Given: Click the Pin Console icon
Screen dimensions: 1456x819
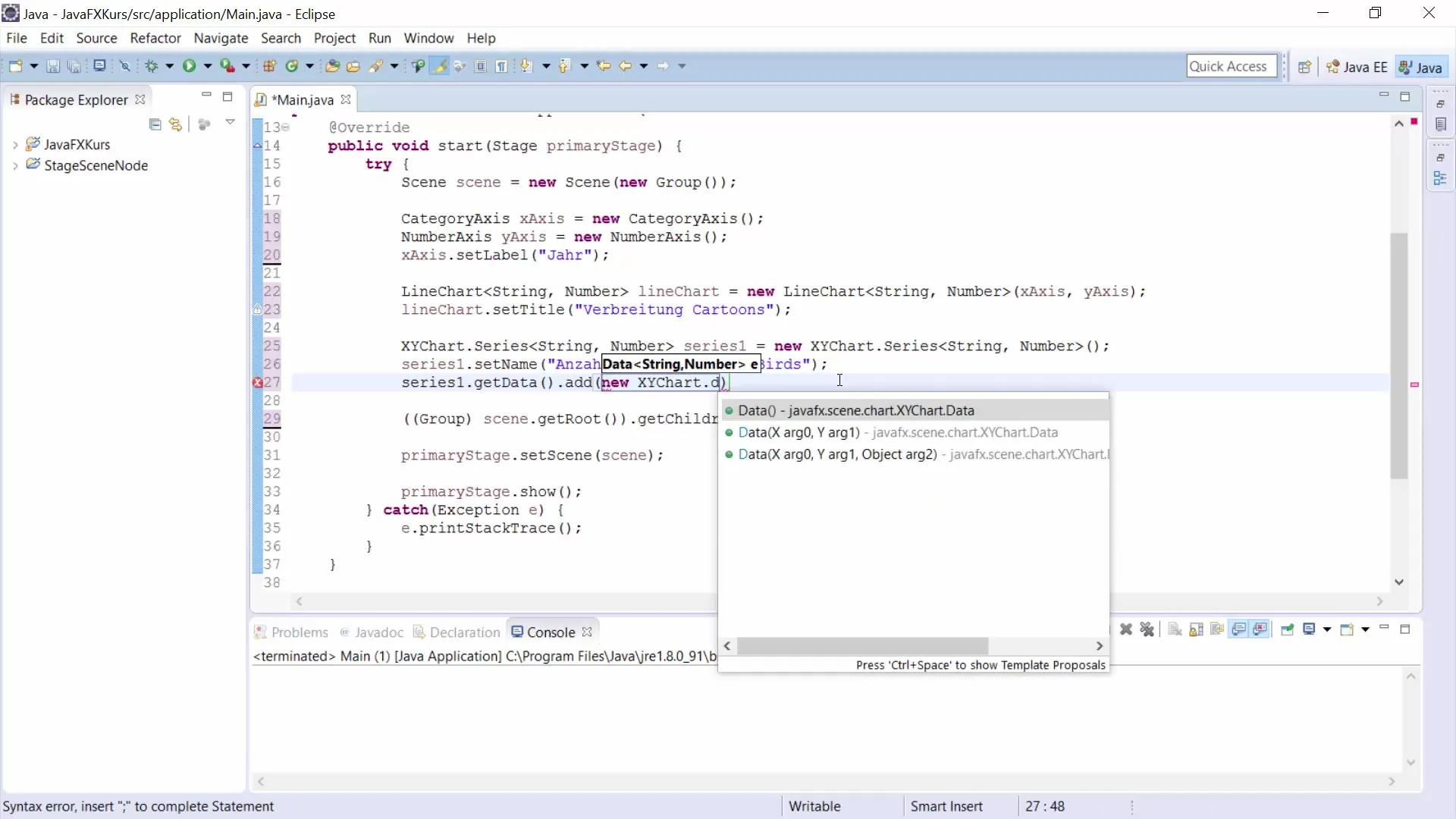Looking at the screenshot, I should click(x=1287, y=629).
